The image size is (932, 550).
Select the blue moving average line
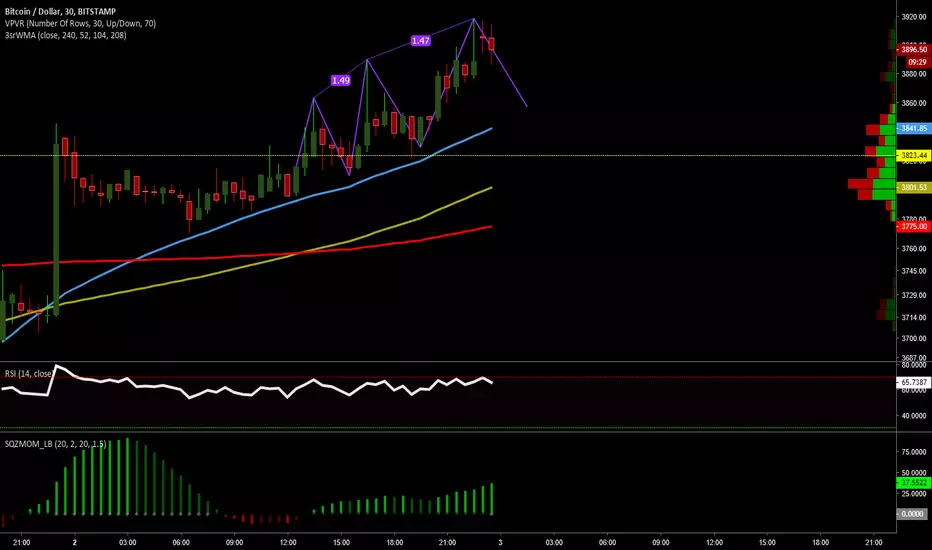244,217
